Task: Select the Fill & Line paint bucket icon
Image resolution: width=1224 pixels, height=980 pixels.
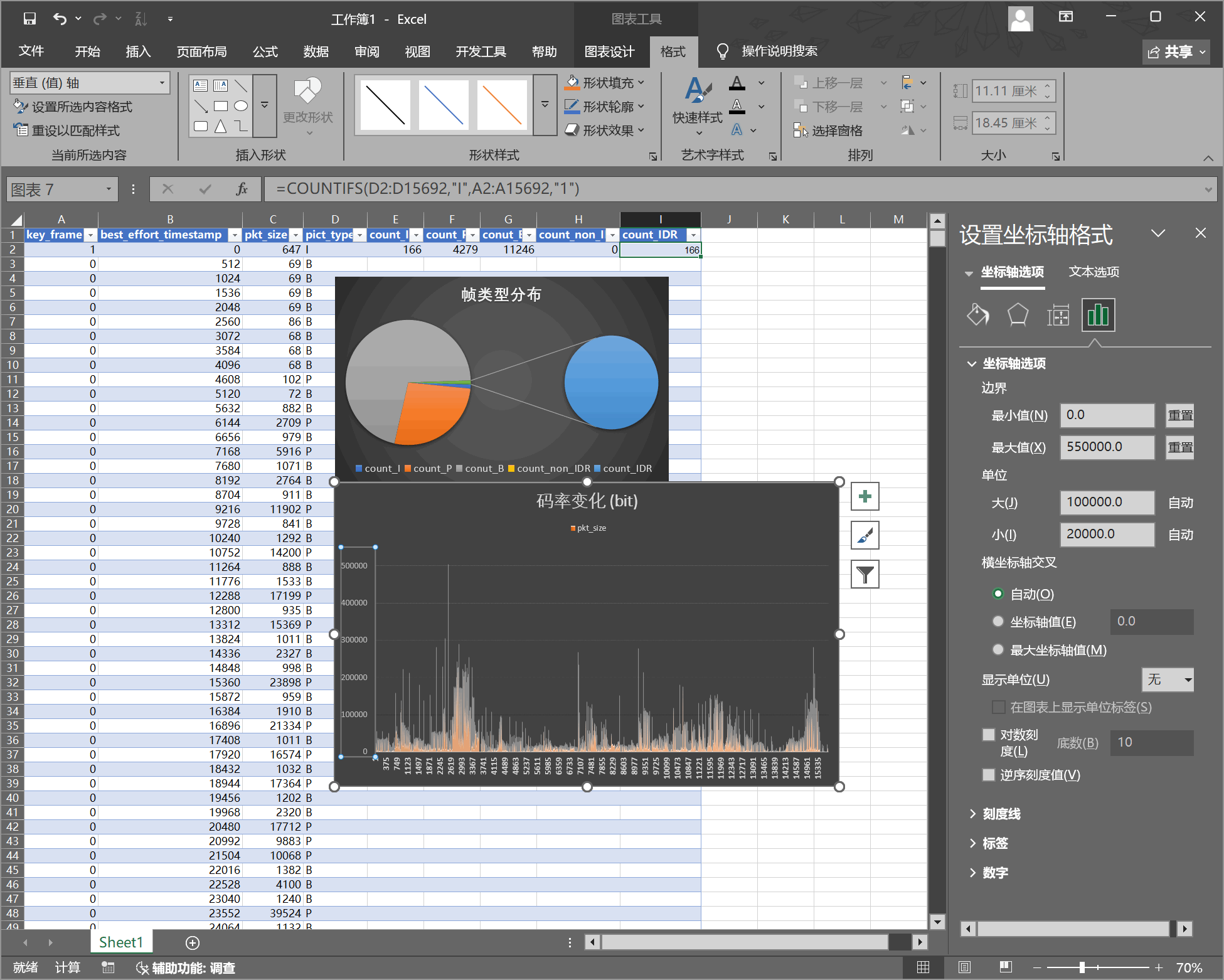Action: [977, 315]
